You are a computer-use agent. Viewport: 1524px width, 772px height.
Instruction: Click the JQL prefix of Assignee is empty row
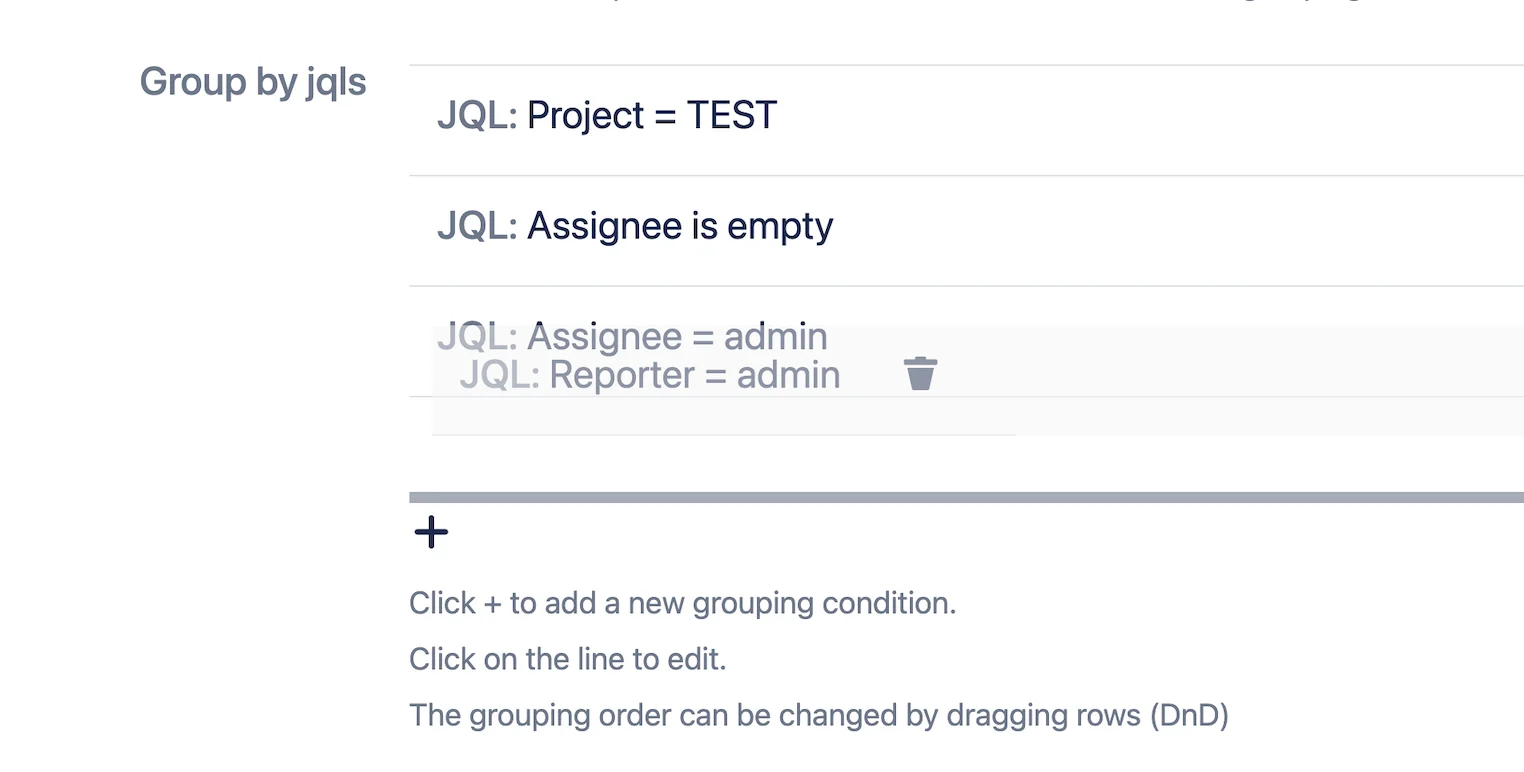477,227
